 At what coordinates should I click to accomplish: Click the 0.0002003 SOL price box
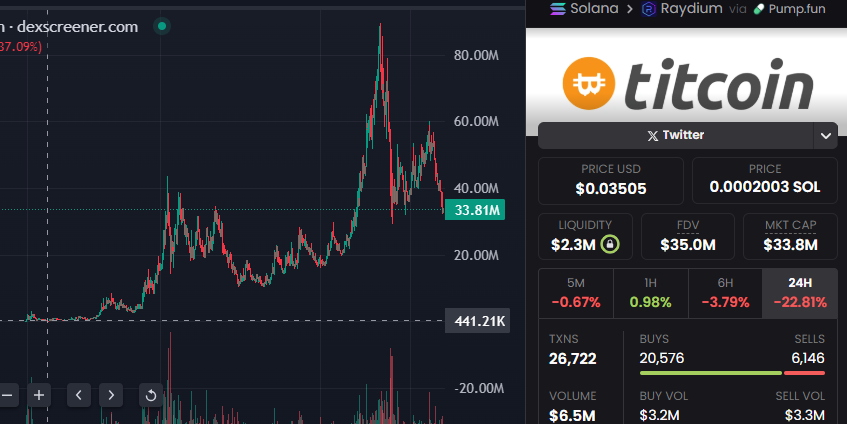pyautogui.click(x=765, y=180)
